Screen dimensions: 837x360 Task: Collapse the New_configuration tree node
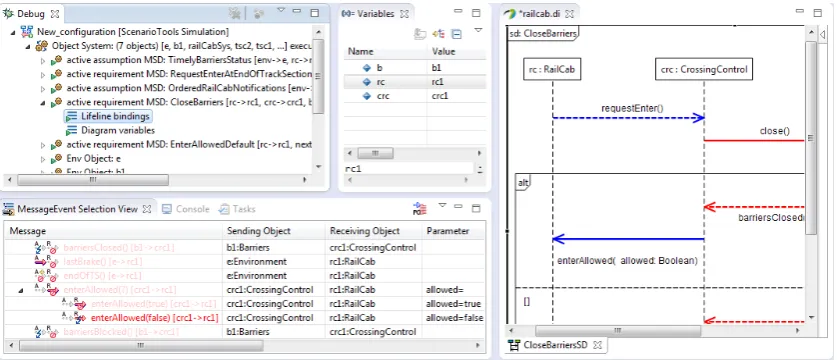pos(13,33)
